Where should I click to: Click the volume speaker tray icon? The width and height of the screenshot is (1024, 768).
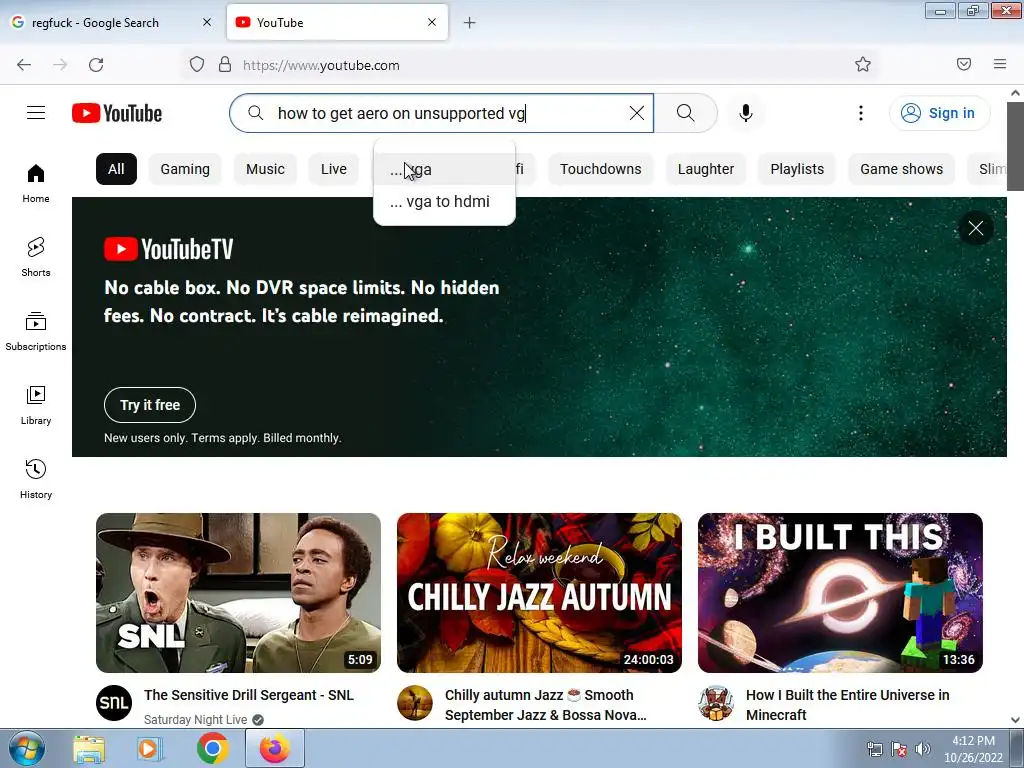pos(923,749)
